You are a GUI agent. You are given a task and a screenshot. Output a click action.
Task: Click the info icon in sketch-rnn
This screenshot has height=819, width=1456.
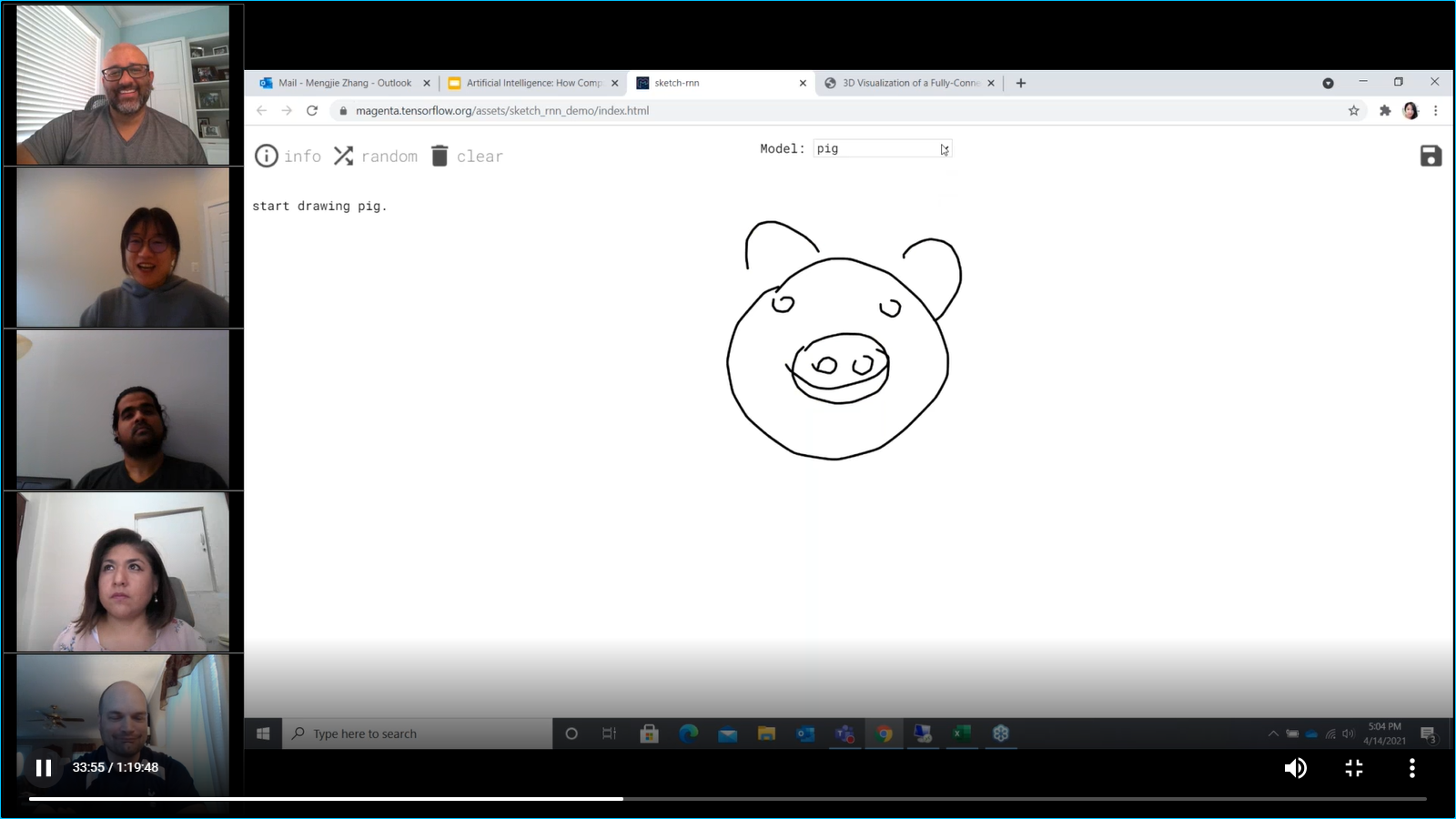266,157
